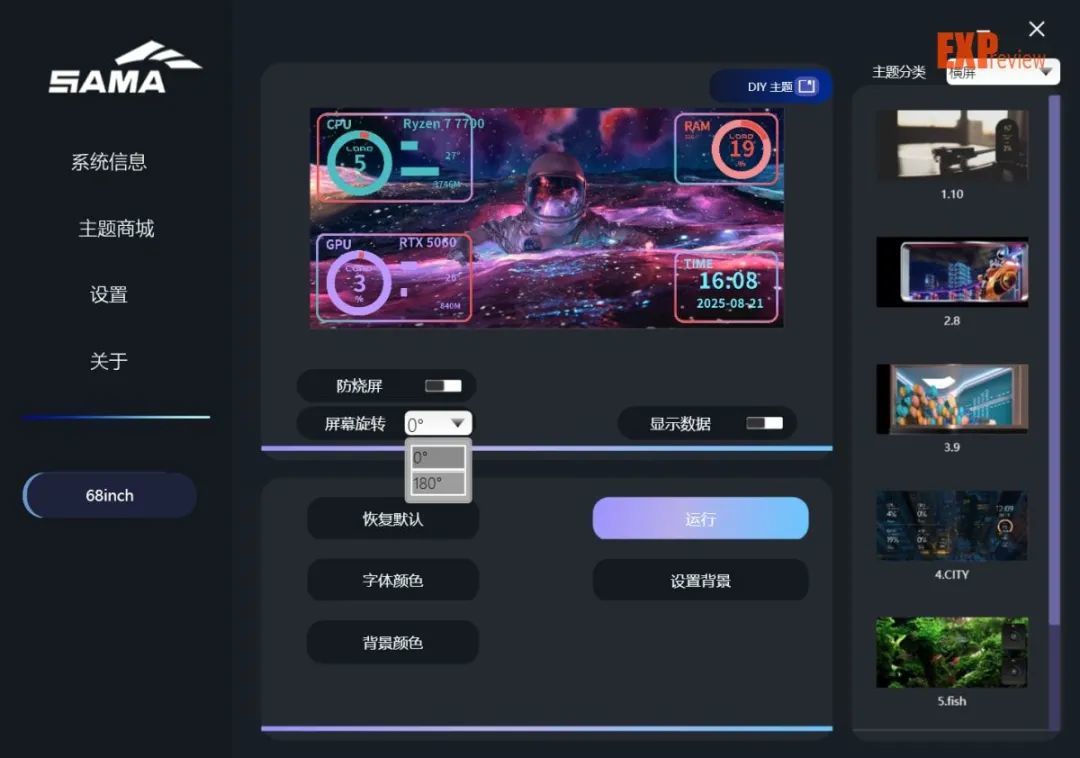Viewport: 1080px width, 758px height.
Task: Open the 系统信息 page
Action: click(109, 162)
